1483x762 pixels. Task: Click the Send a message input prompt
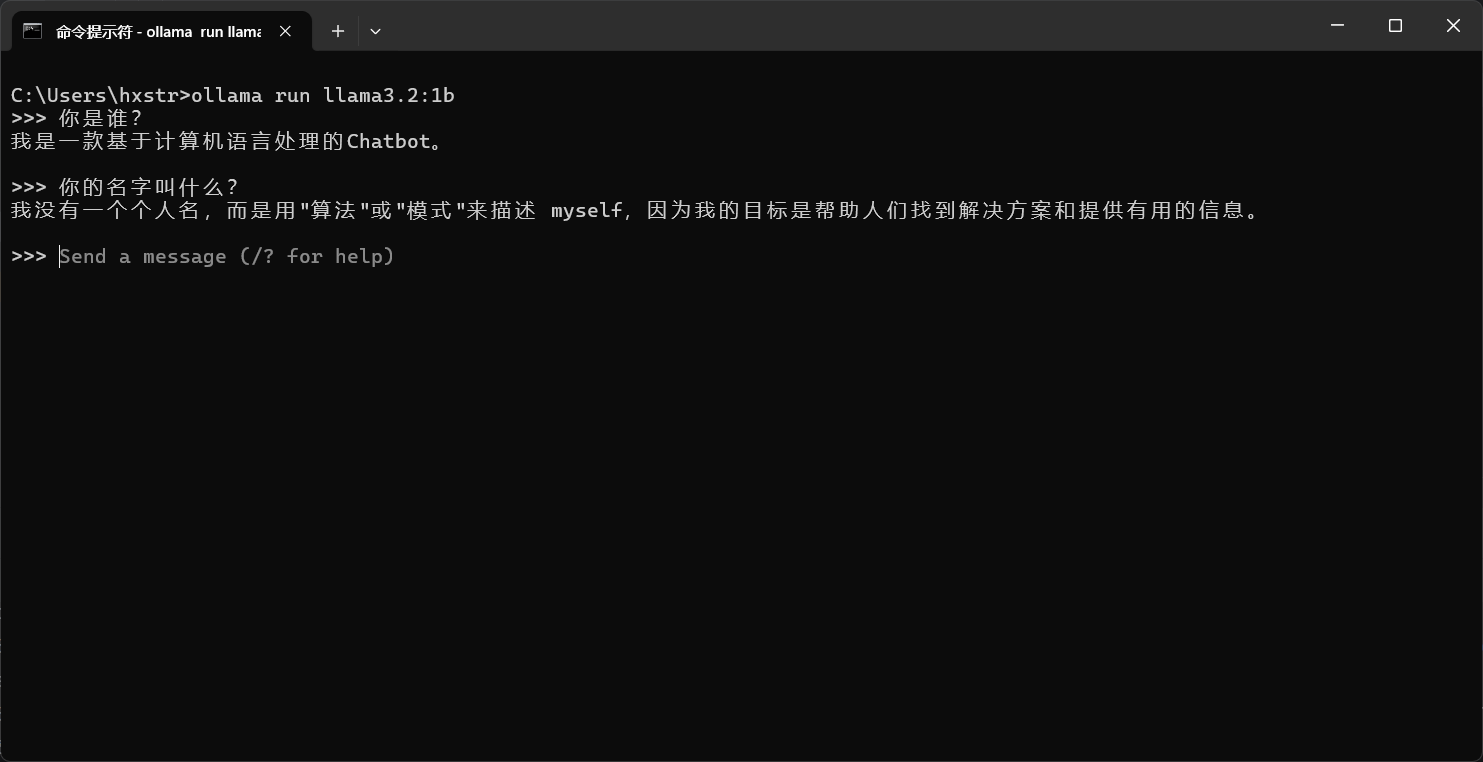tap(227, 256)
